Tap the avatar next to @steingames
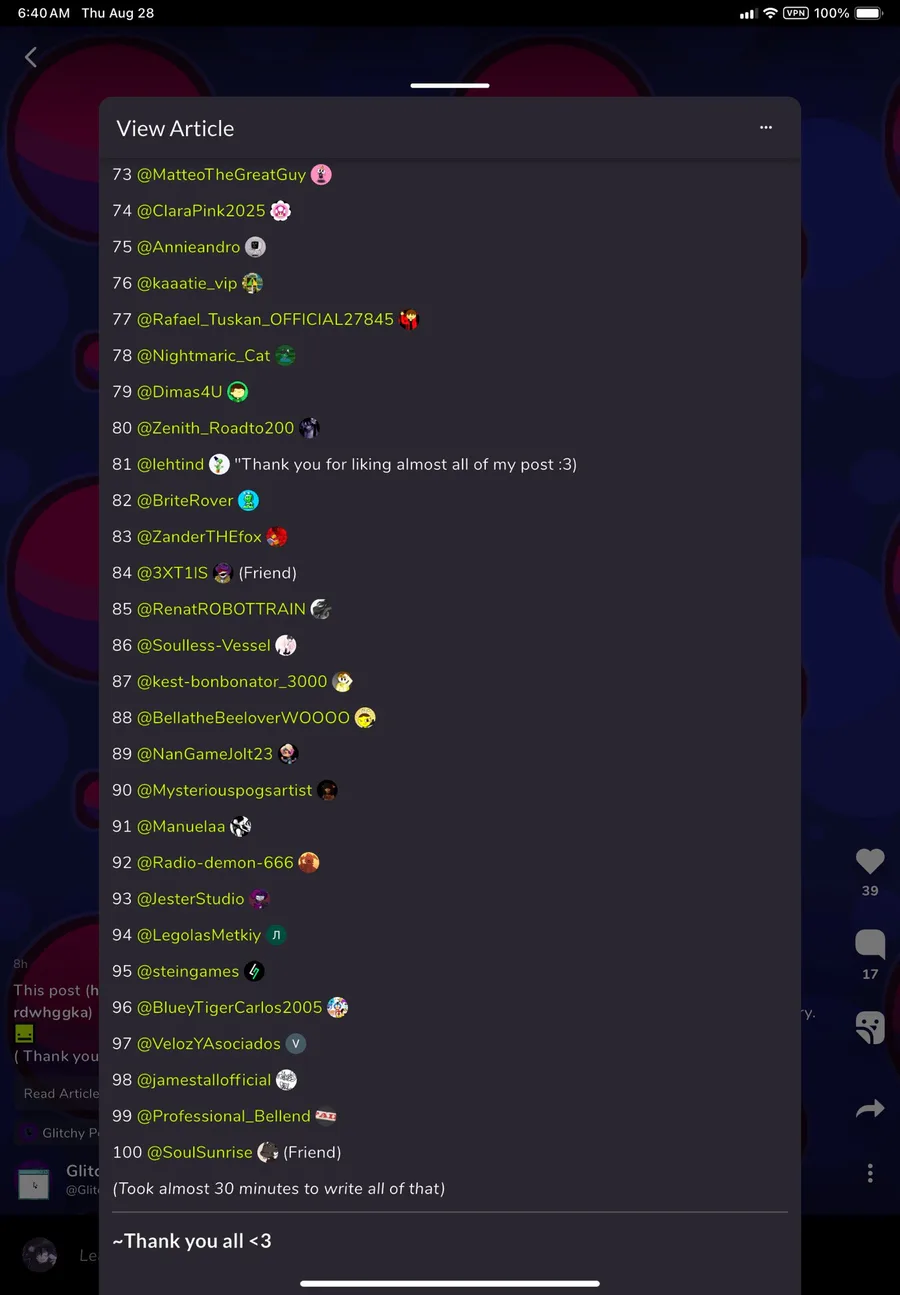 (254, 971)
